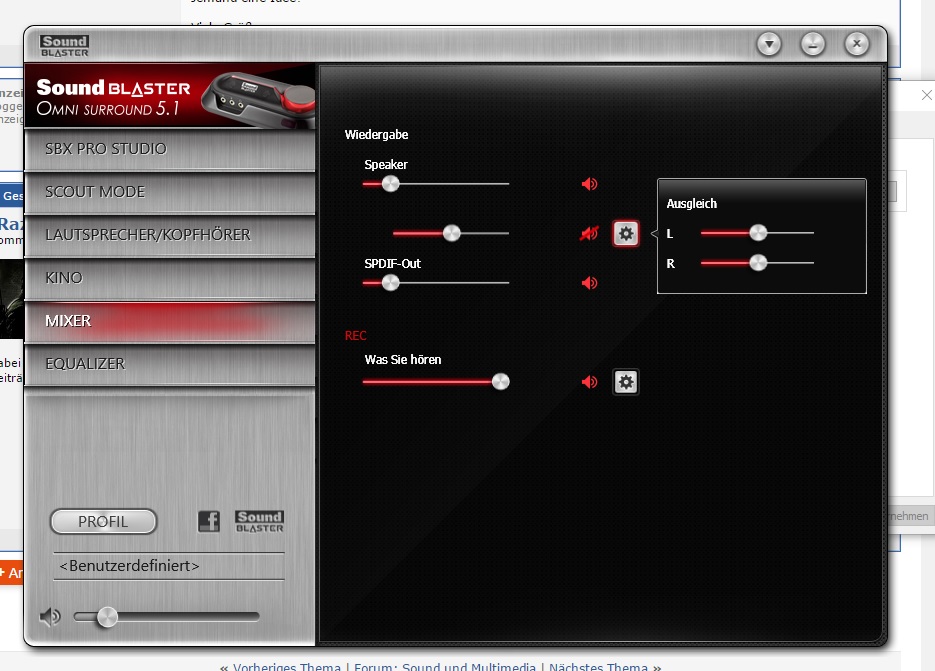Open Forum: Sound und Multimedia link in browser
935x671 pixels.
point(445,666)
